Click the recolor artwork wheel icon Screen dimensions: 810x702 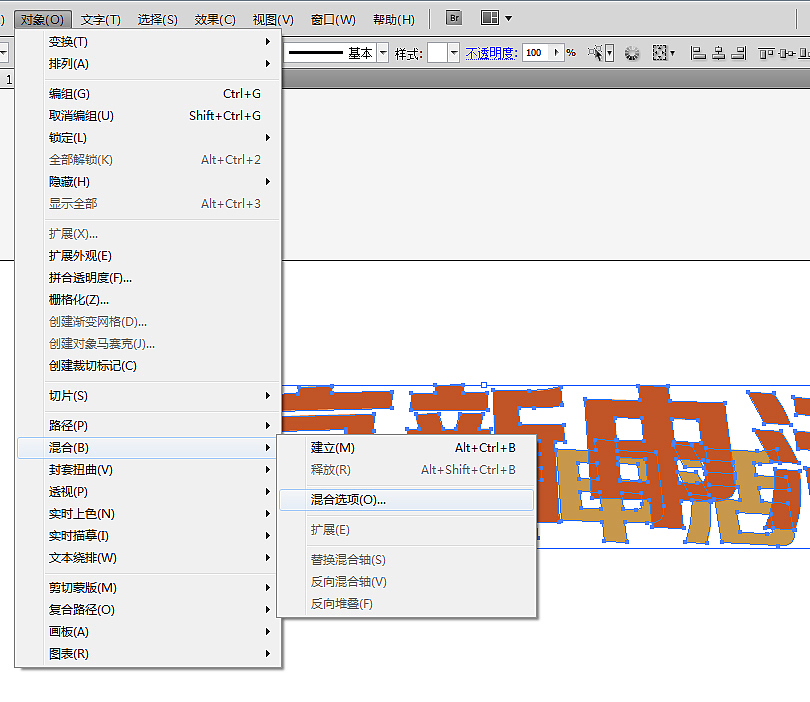632,53
